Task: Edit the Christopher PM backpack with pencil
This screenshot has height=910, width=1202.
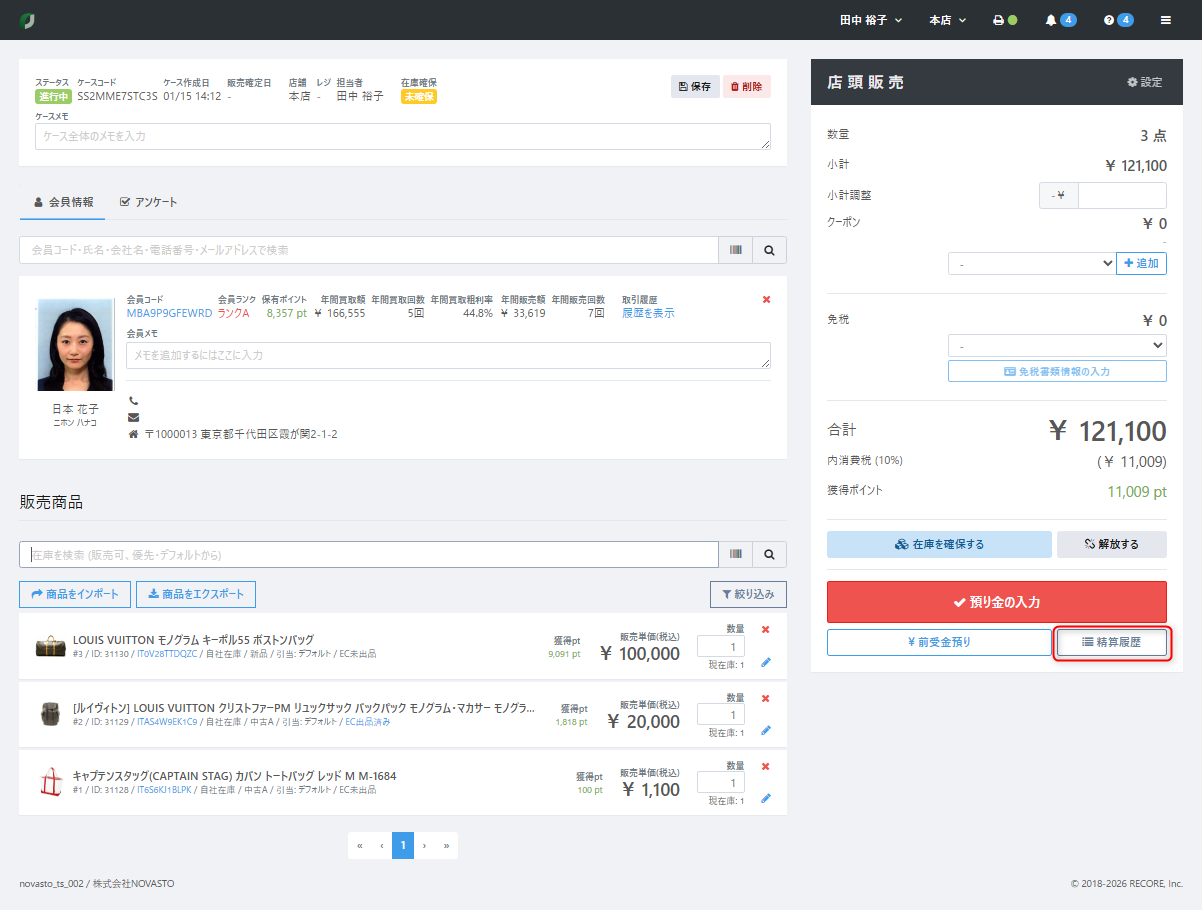Action: [x=766, y=730]
